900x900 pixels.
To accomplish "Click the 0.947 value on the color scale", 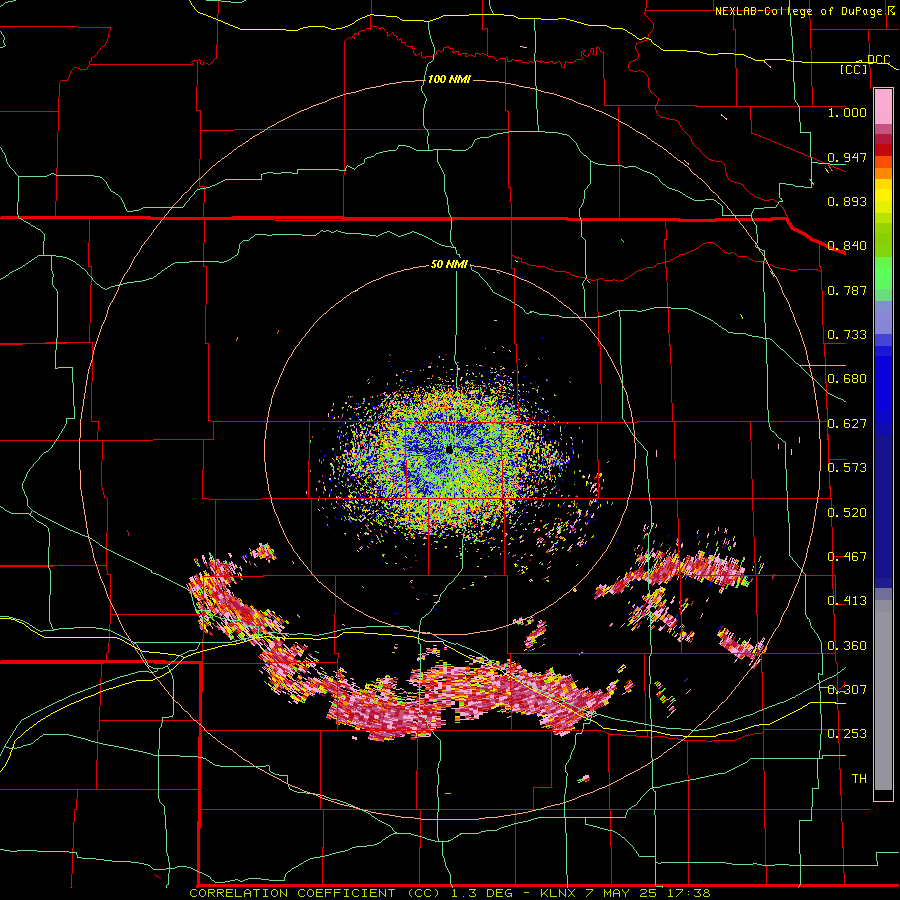I will 847,157.
